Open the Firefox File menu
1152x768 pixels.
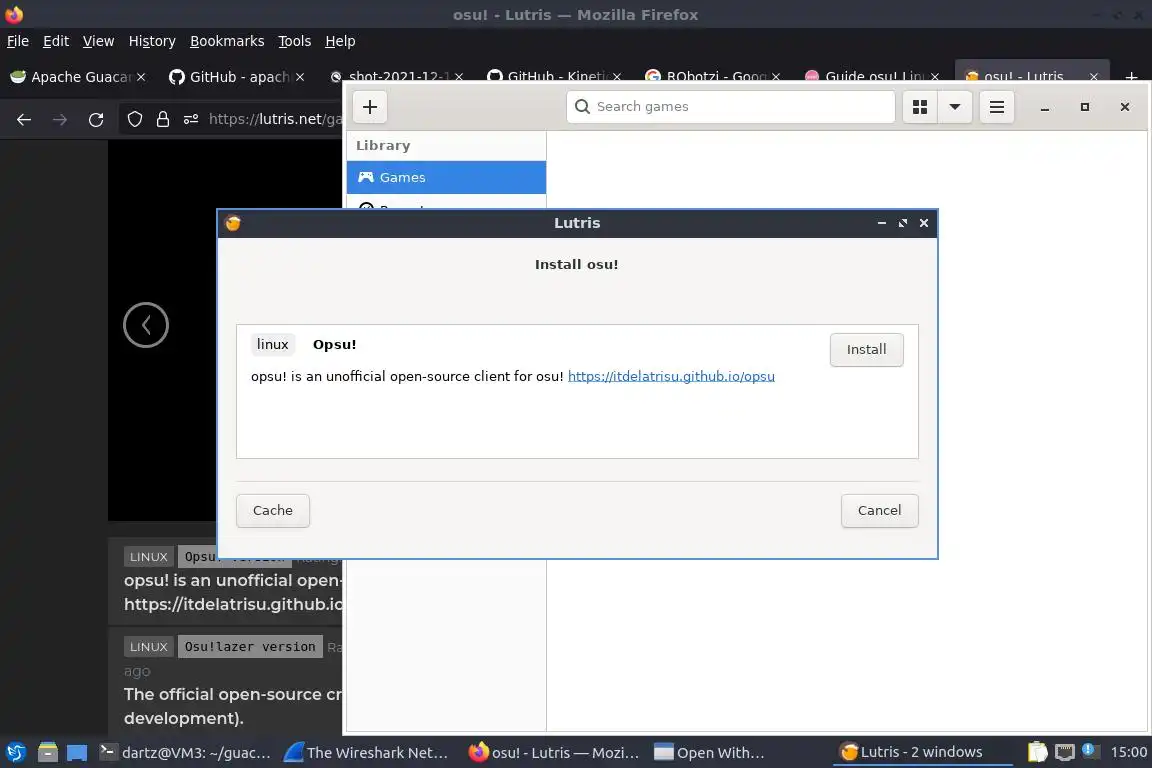tap(18, 41)
